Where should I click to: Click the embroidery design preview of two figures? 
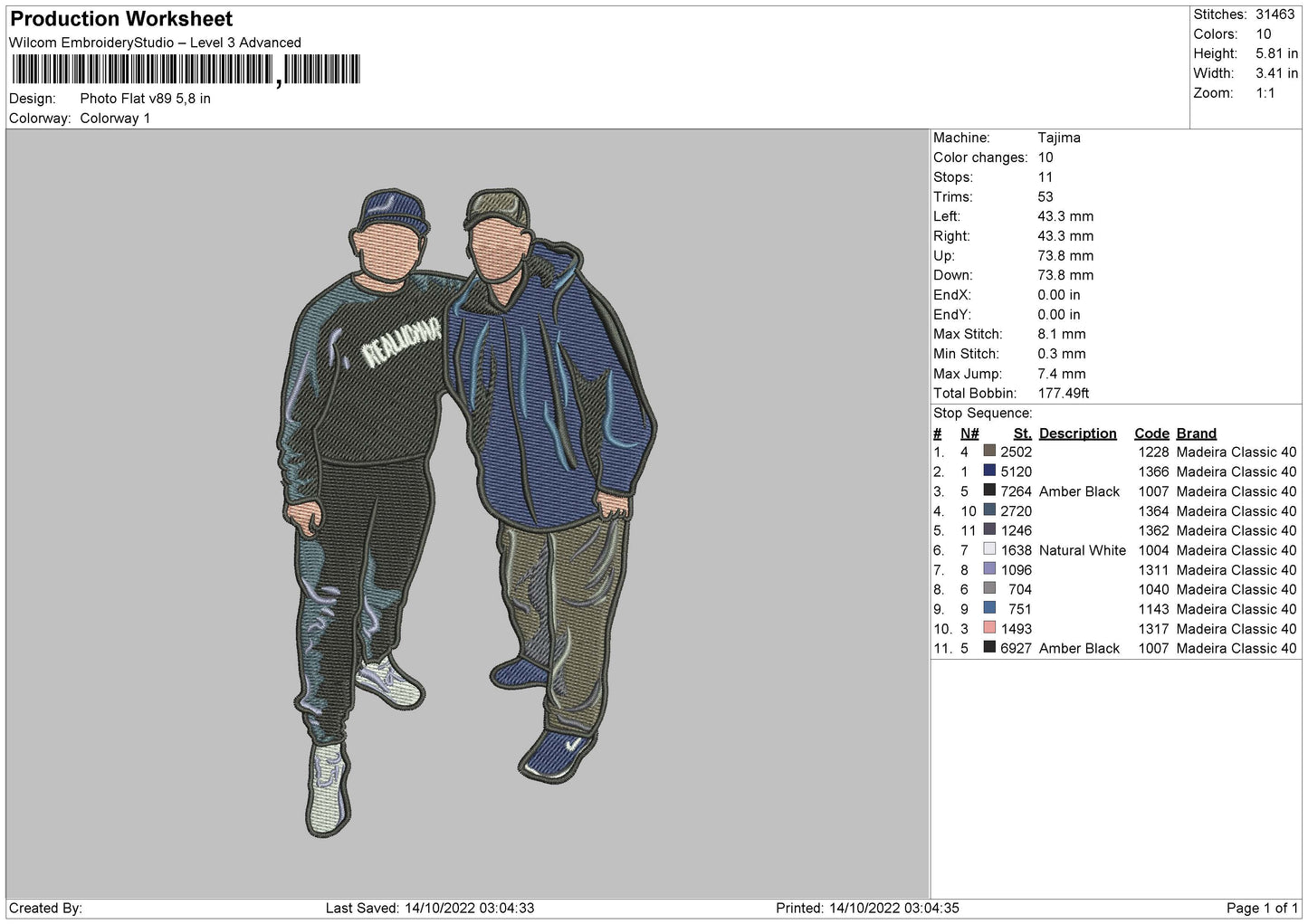click(x=468, y=513)
